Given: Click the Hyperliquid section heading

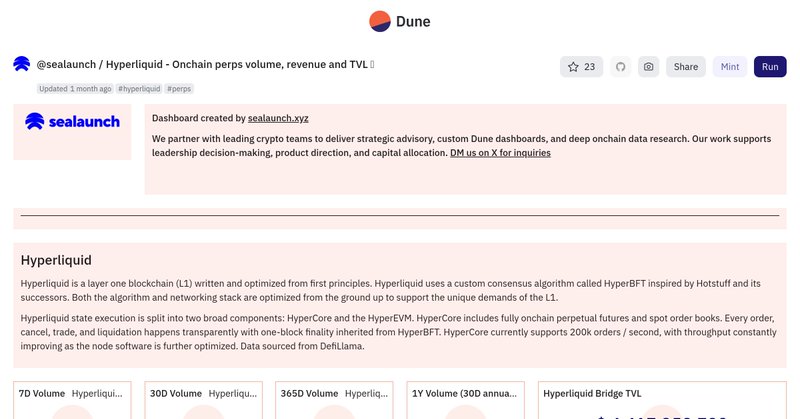Looking at the screenshot, I should pyautogui.click(x=56, y=260).
